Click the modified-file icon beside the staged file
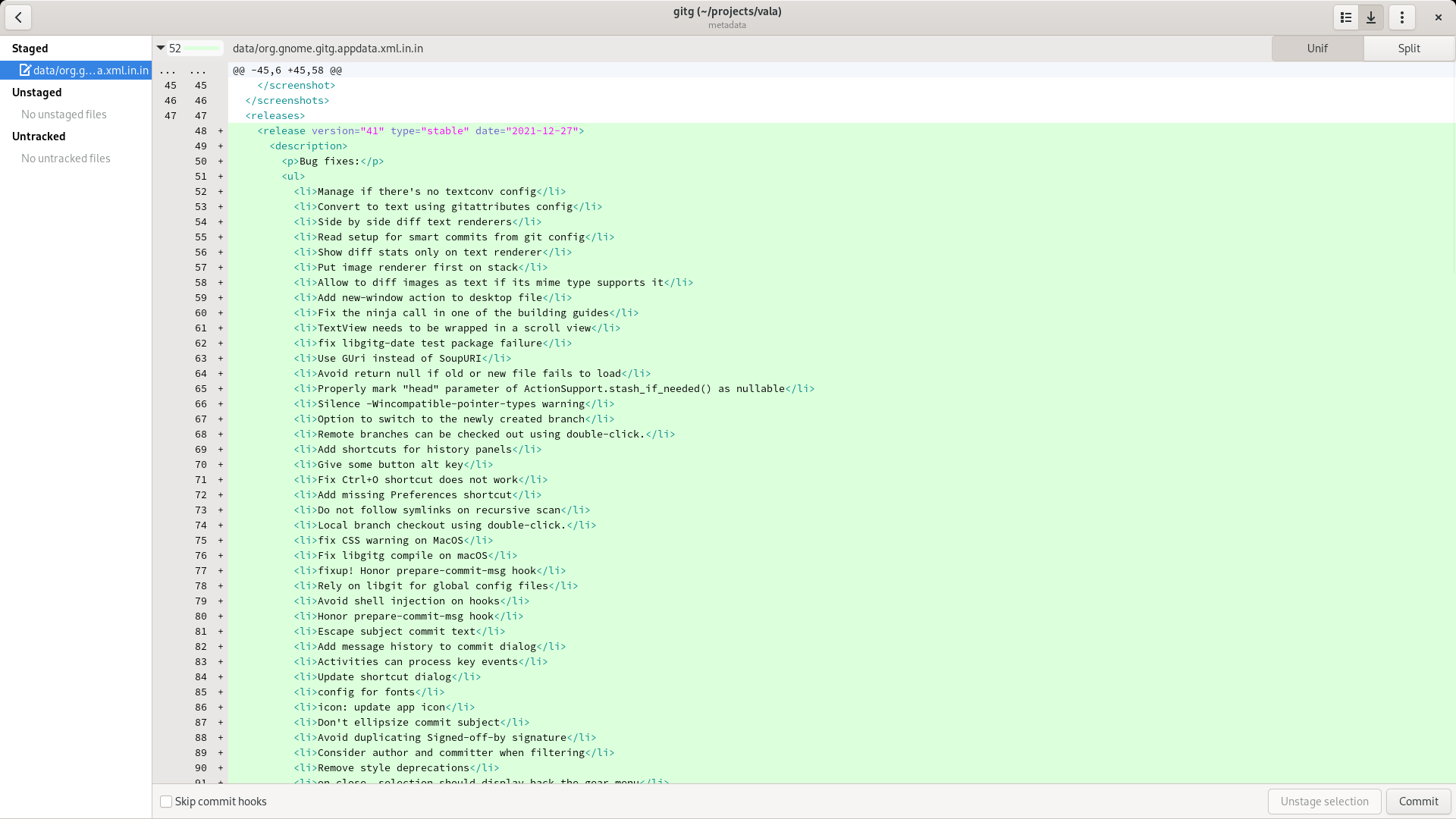1456x819 pixels. point(25,70)
